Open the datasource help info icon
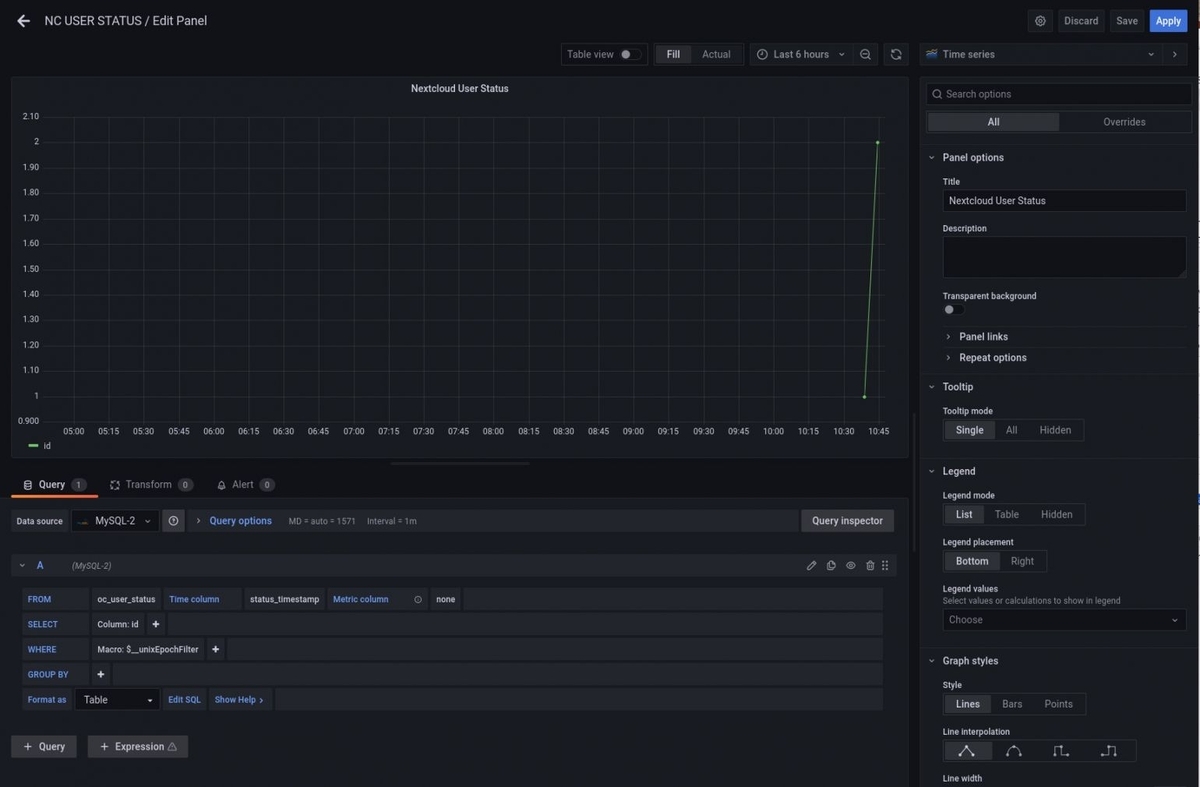The height and width of the screenshot is (787, 1200). click(x=173, y=520)
